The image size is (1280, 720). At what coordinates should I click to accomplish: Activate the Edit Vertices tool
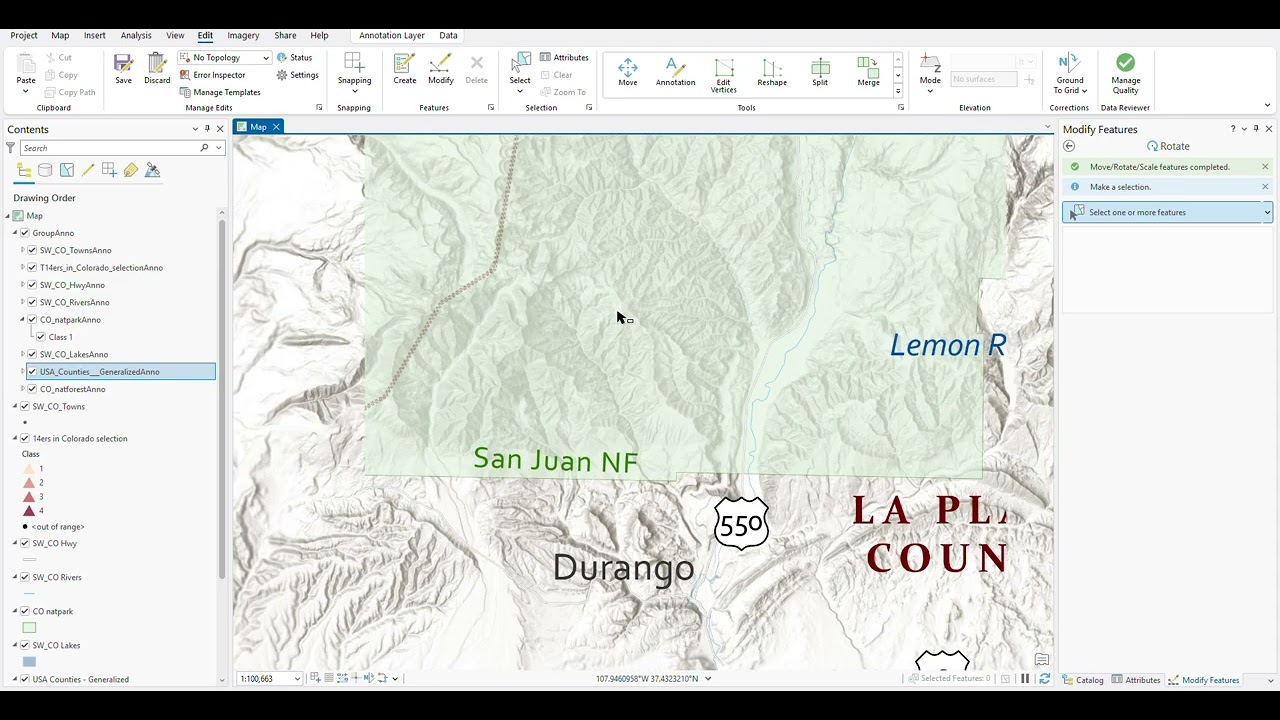click(723, 75)
